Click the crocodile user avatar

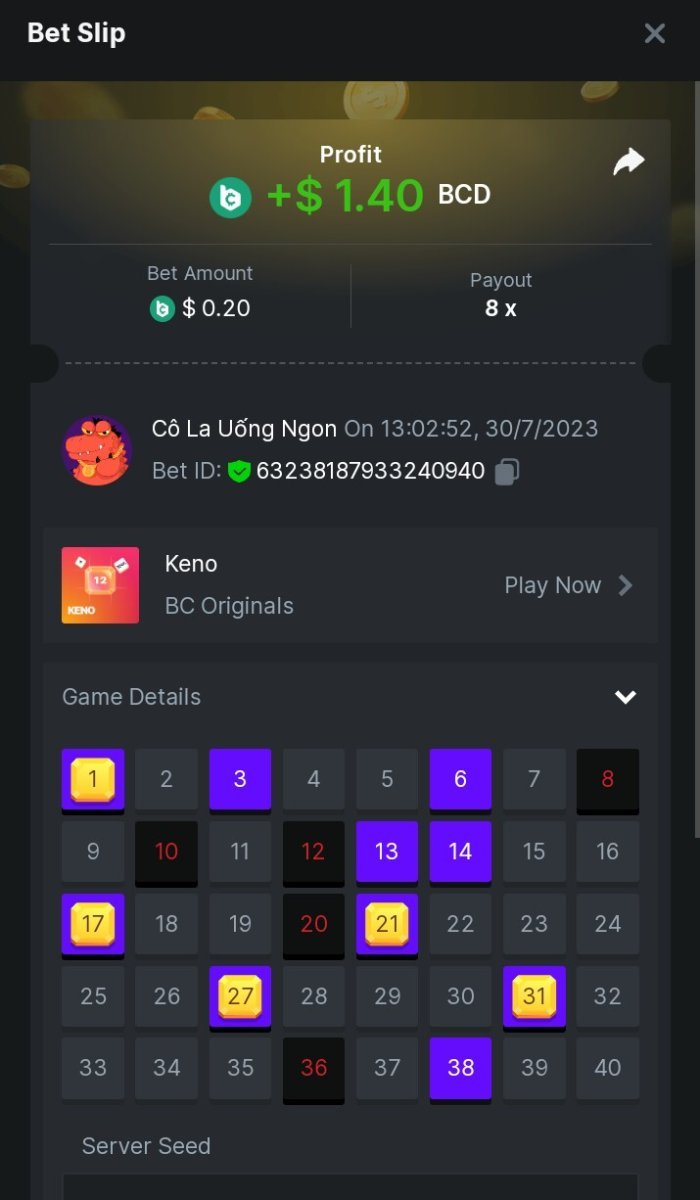97,450
